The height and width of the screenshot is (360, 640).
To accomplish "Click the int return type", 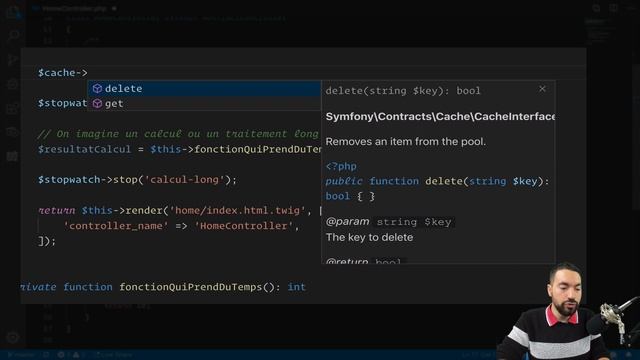I will pos(296,287).
